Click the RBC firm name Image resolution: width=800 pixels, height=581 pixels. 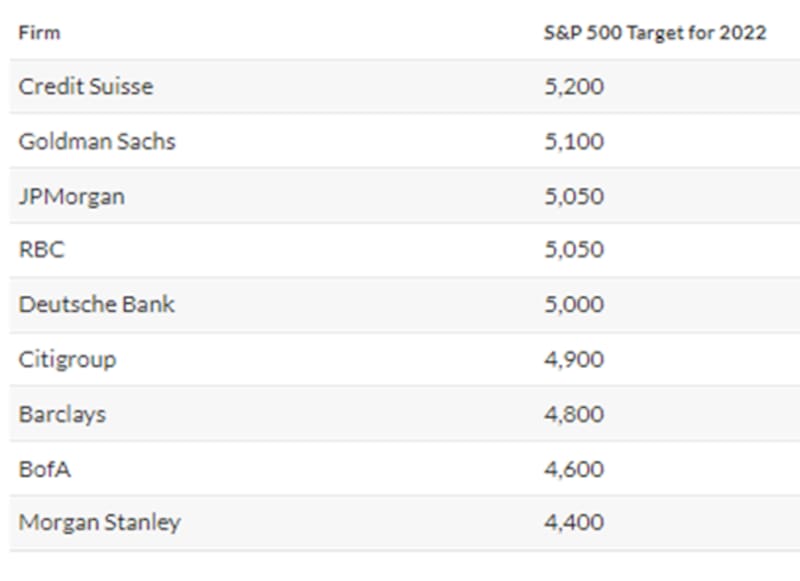[x=41, y=250]
